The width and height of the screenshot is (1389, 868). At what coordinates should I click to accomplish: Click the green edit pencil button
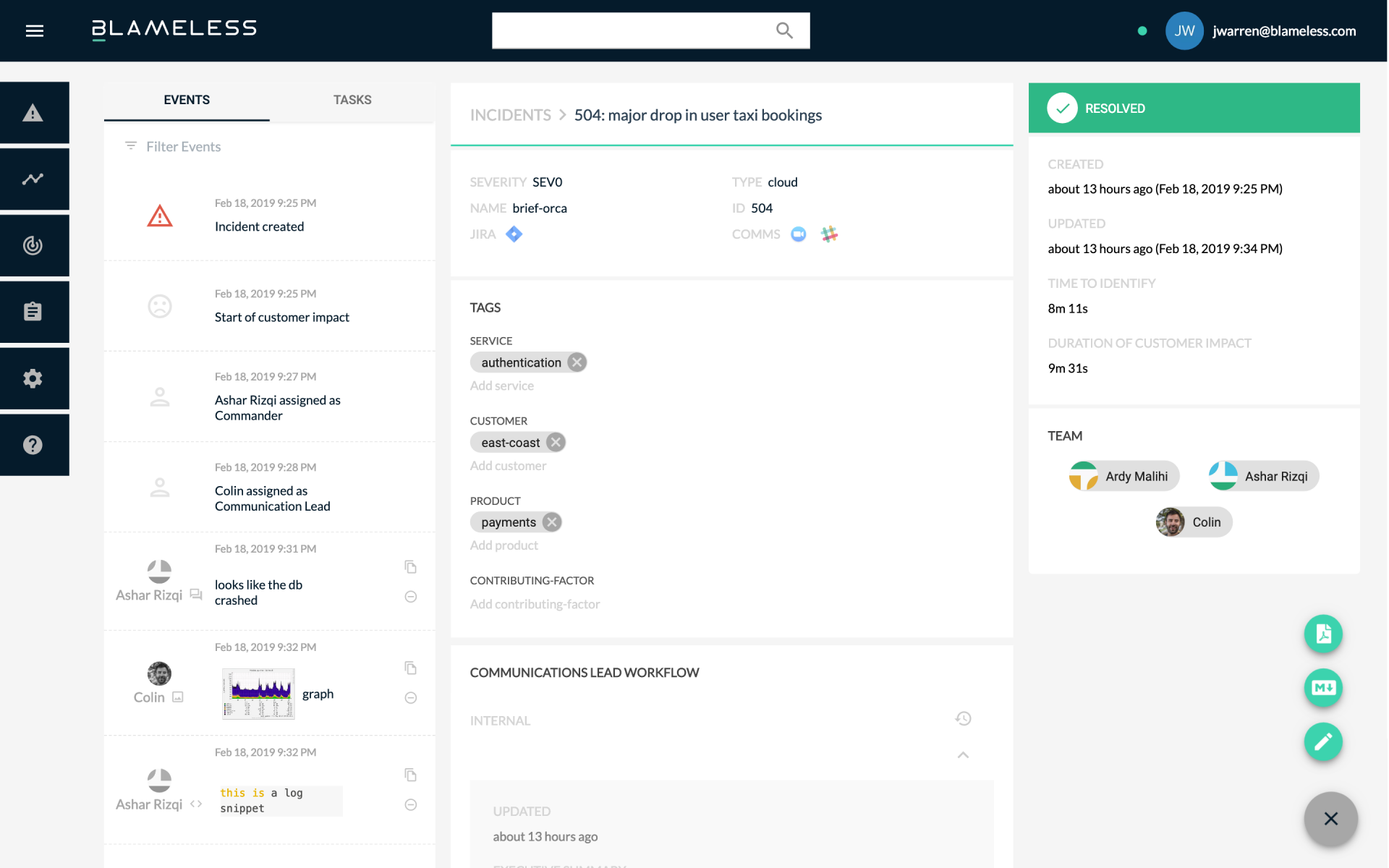(x=1323, y=742)
